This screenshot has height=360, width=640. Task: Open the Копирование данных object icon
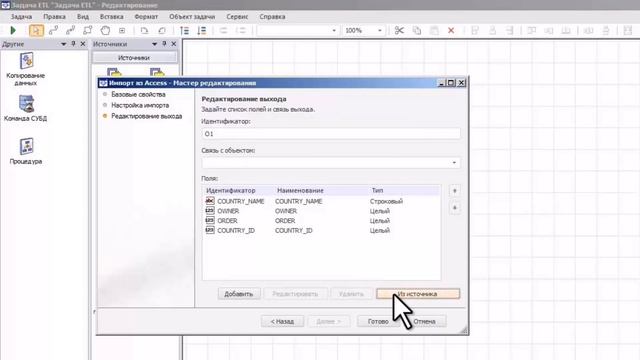tap(26, 61)
